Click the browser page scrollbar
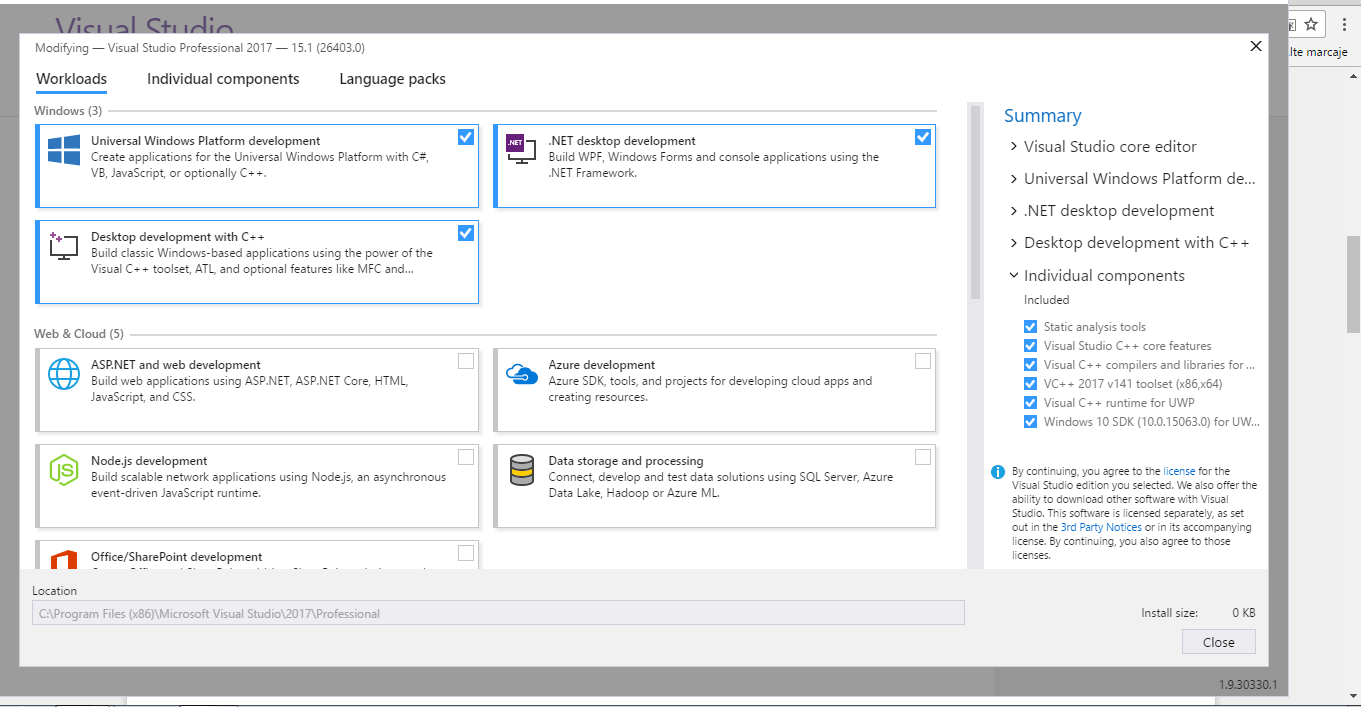The image size is (1361, 707). [1353, 284]
